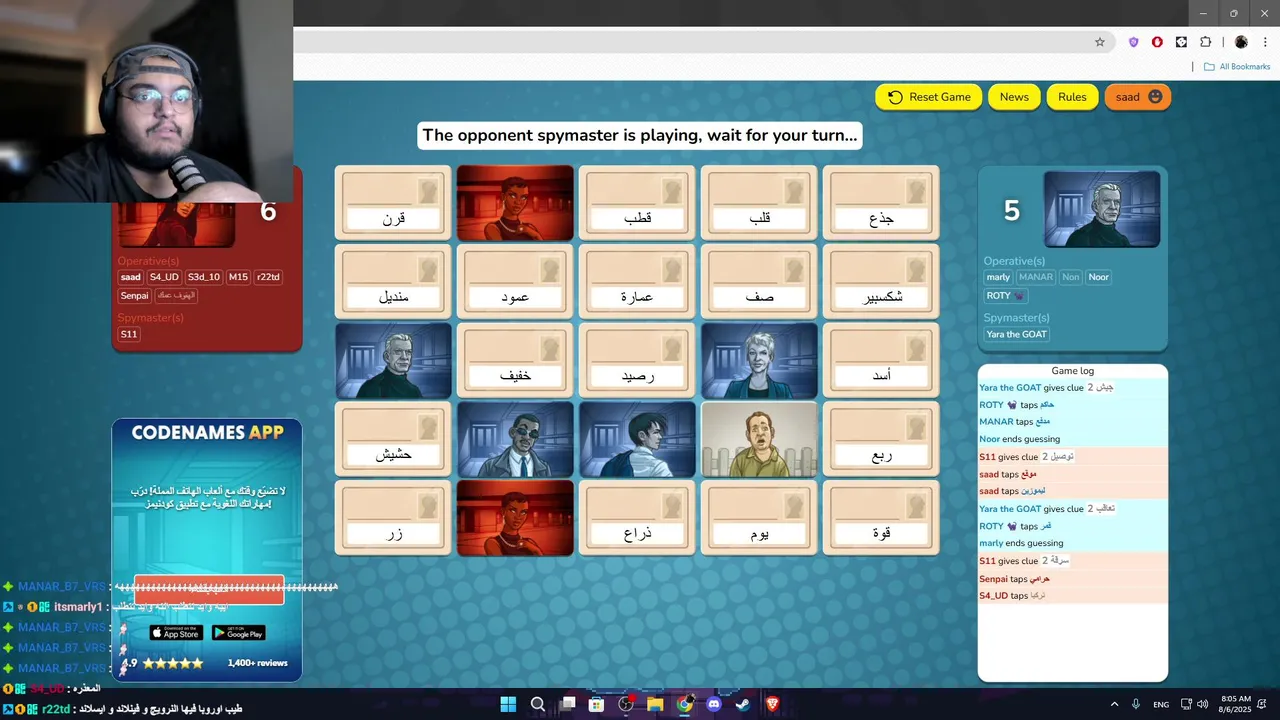Open the clock showing 8:05 AM
The height and width of the screenshot is (720, 1280).
[x=1236, y=704]
